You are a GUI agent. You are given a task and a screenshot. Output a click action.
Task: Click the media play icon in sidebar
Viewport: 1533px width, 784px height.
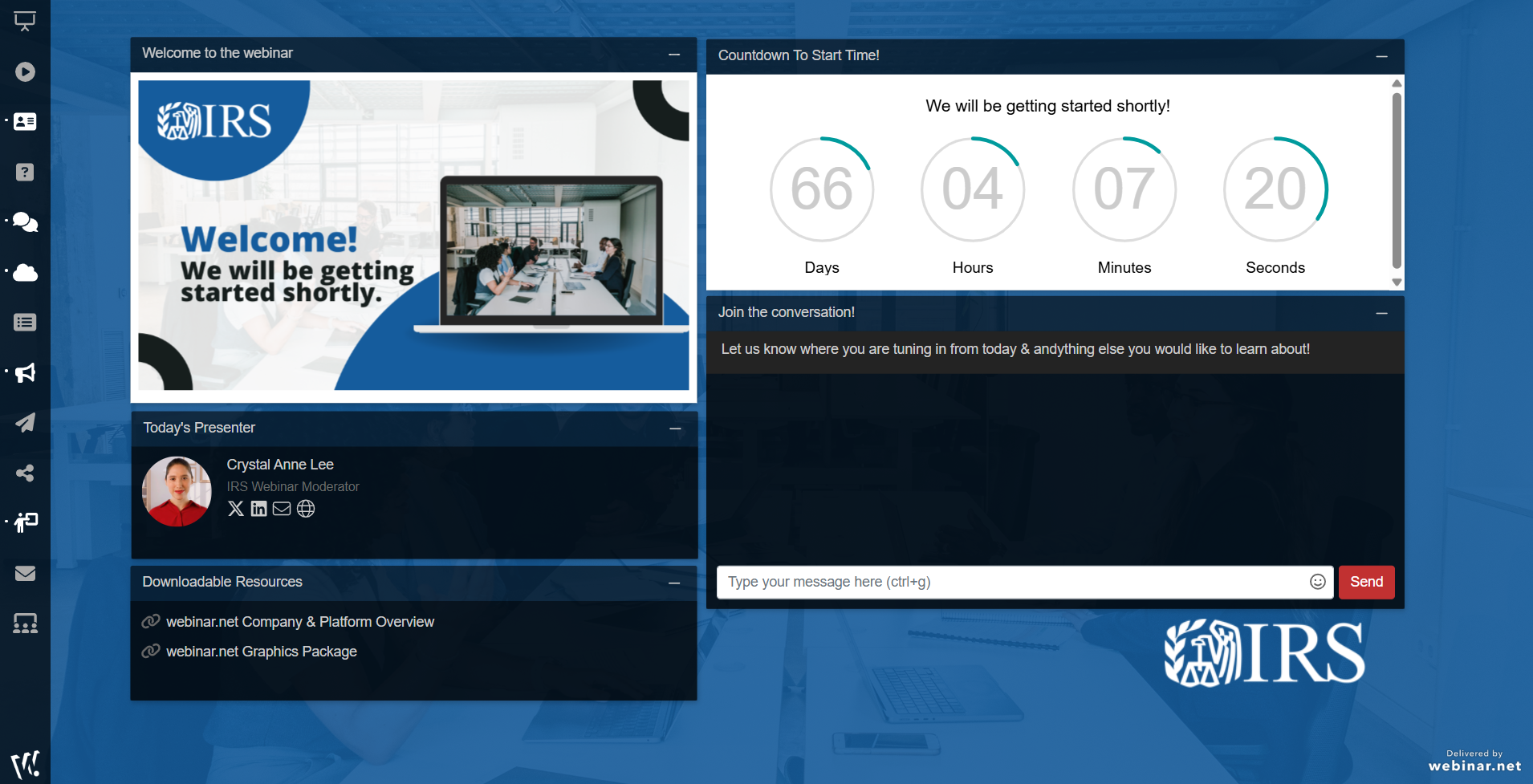click(x=25, y=72)
